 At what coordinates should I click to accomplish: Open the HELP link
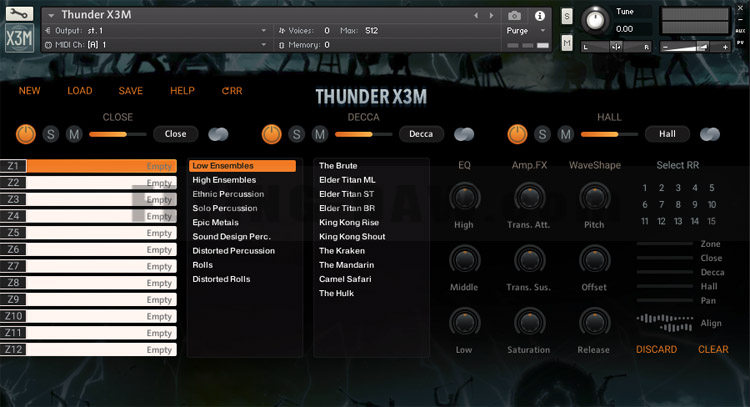click(182, 91)
